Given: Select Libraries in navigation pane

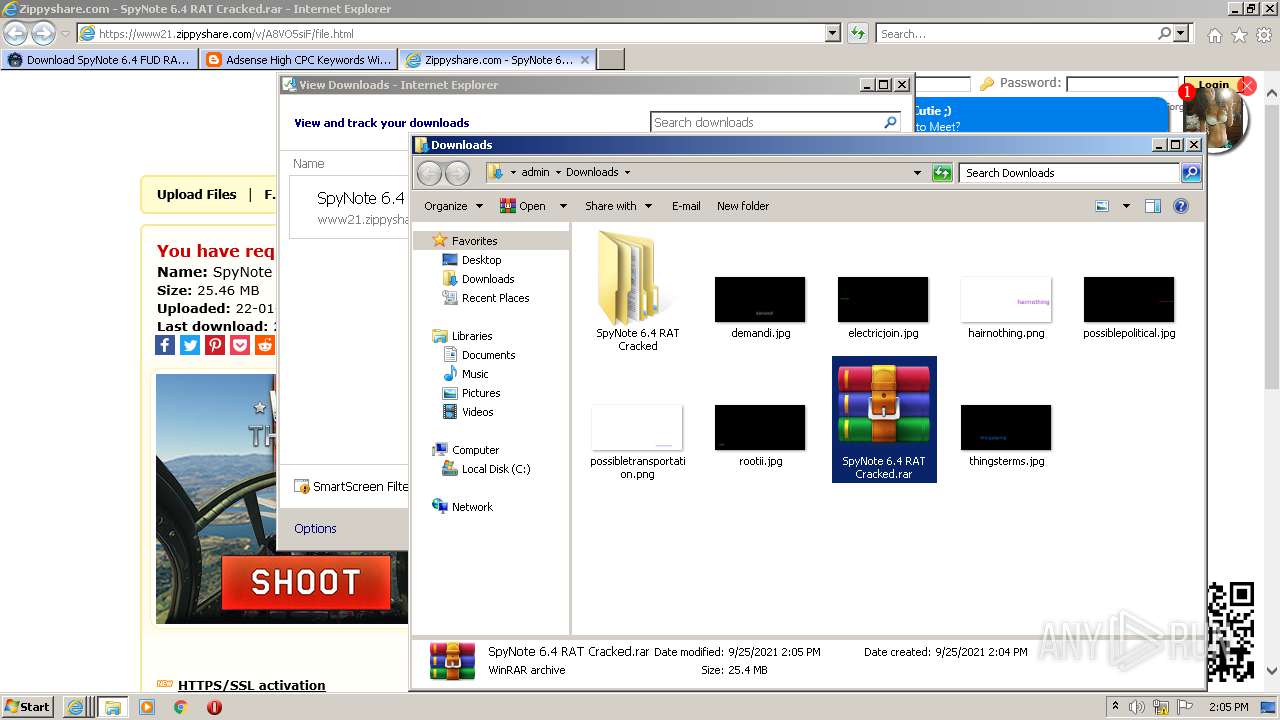Looking at the screenshot, I should click(x=471, y=336).
